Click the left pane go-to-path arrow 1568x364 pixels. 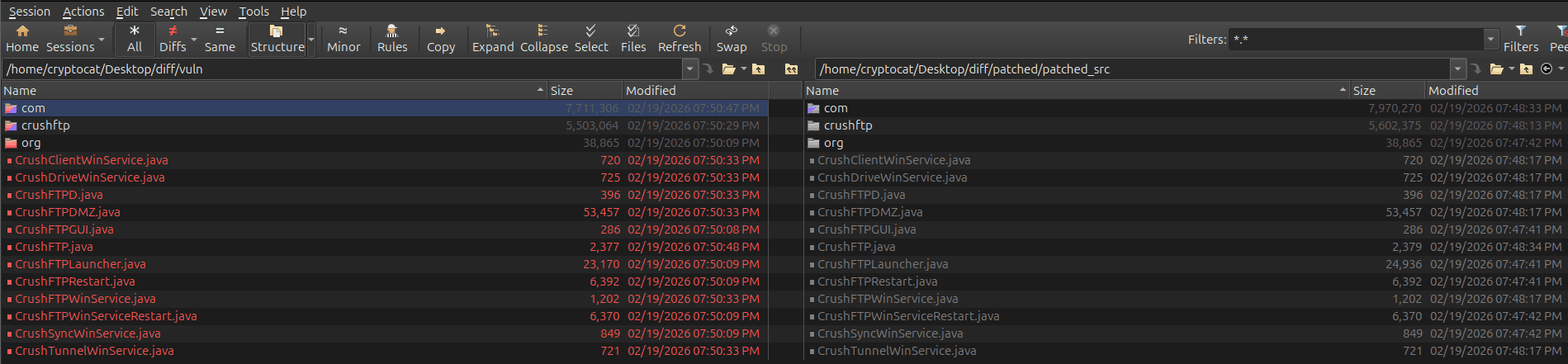coord(708,69)
